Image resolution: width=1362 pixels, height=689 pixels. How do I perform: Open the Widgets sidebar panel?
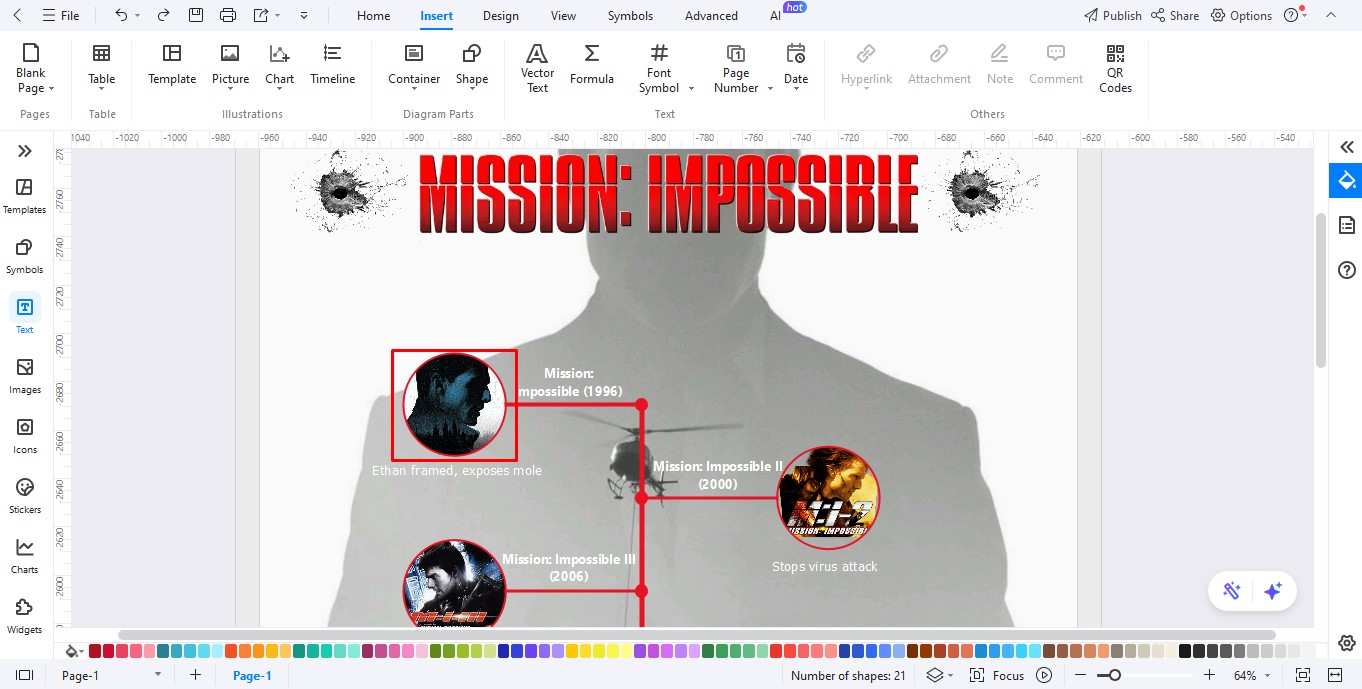tap(25, 616)
